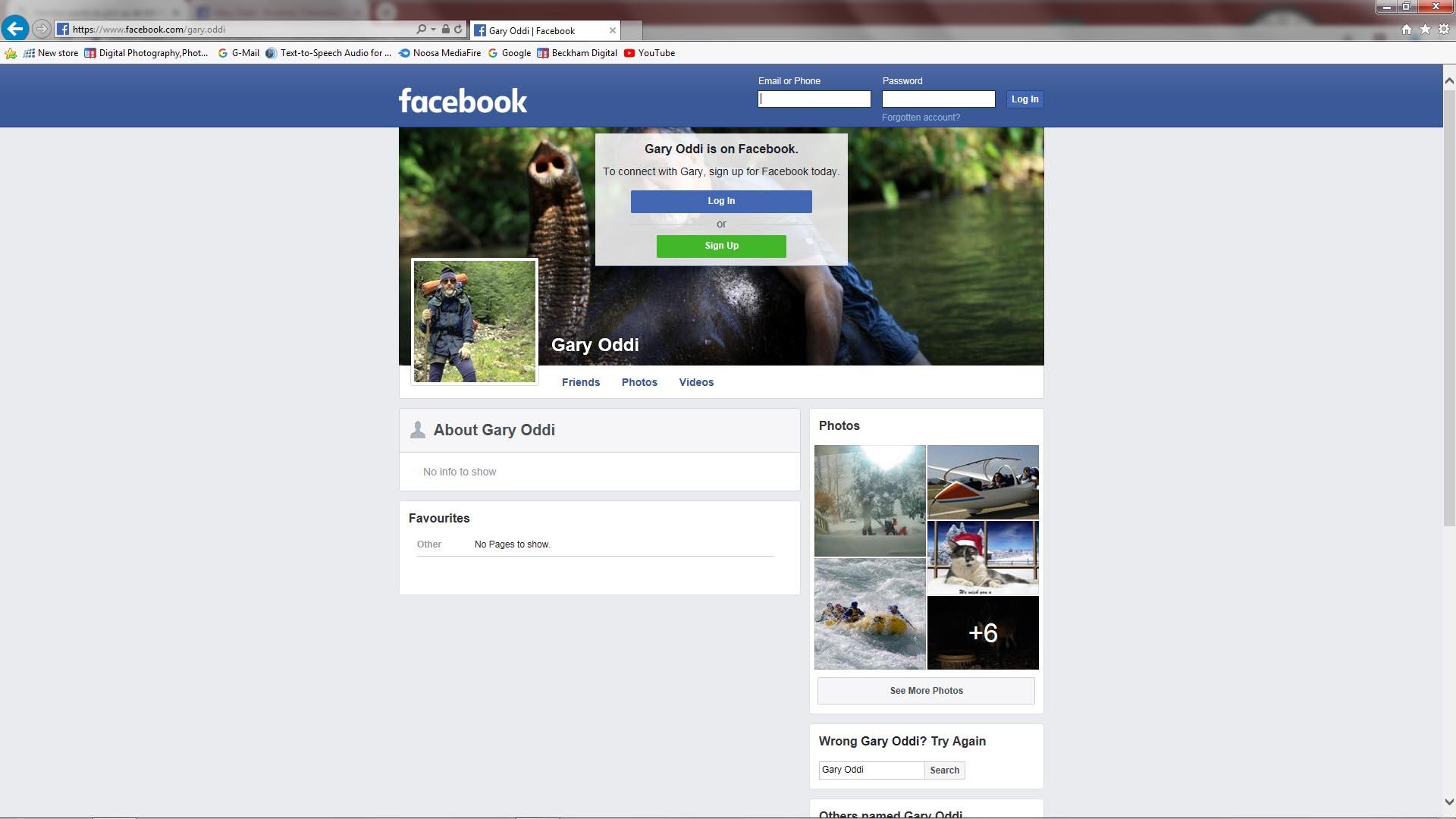Image resolution: width=1456 pixels, height=819 pixels.
Task: Open the YouTube bookmark
Action: coord(649,53)
